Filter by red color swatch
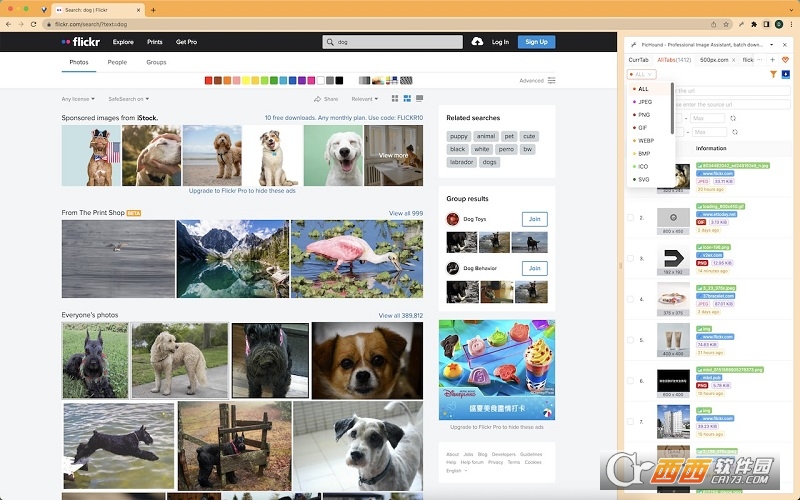Viewport: 800px width, 500px height. 208,81
